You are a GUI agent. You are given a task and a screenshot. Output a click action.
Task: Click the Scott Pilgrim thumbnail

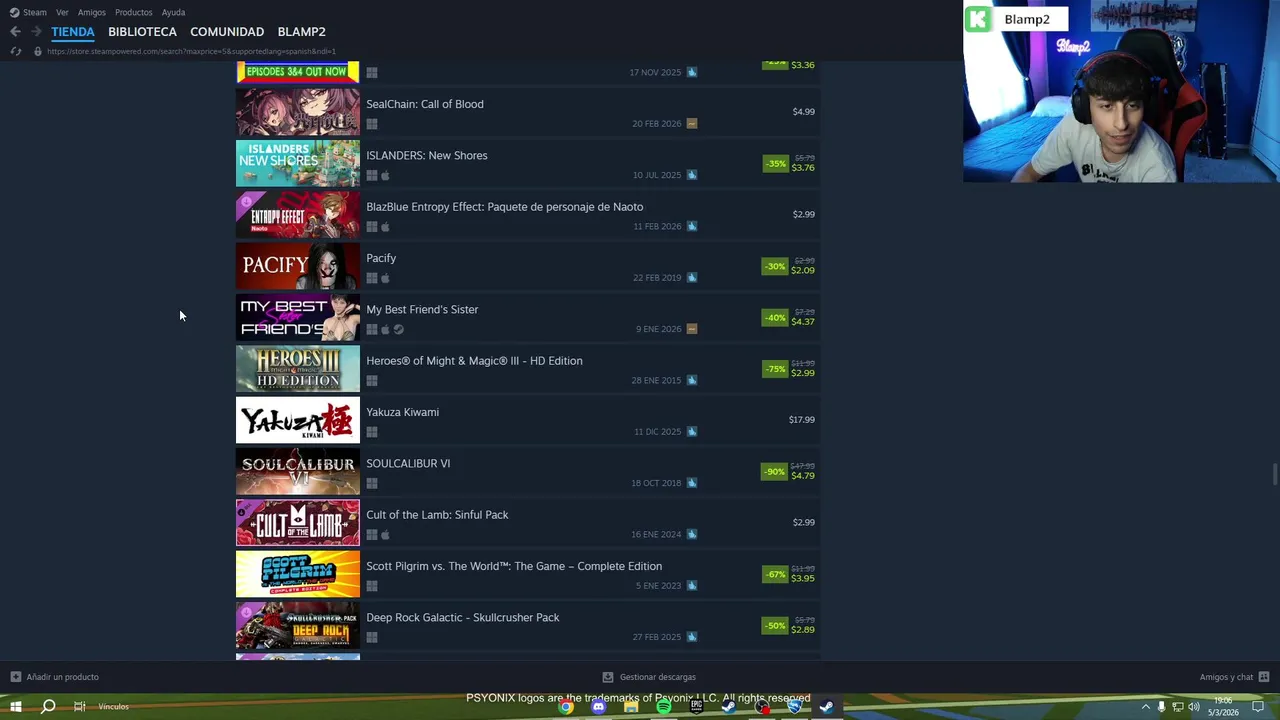pos(297,574)
